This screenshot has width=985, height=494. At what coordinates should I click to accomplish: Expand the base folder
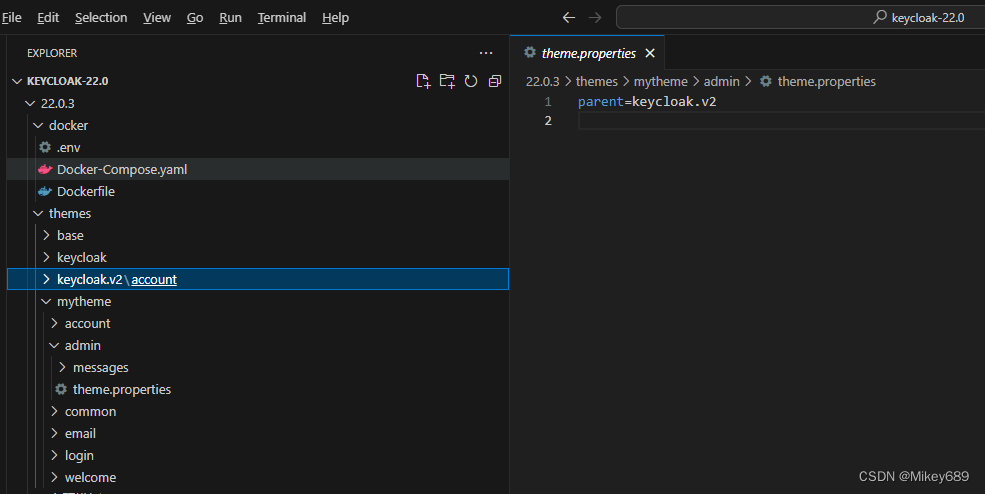[x=46, y=235]
